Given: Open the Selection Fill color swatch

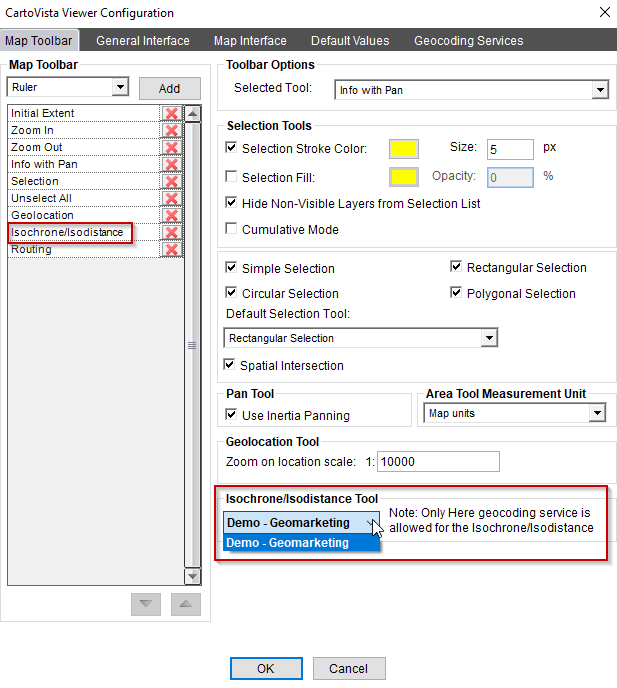Looking at the screenshot, I should (x=404, y=177).
